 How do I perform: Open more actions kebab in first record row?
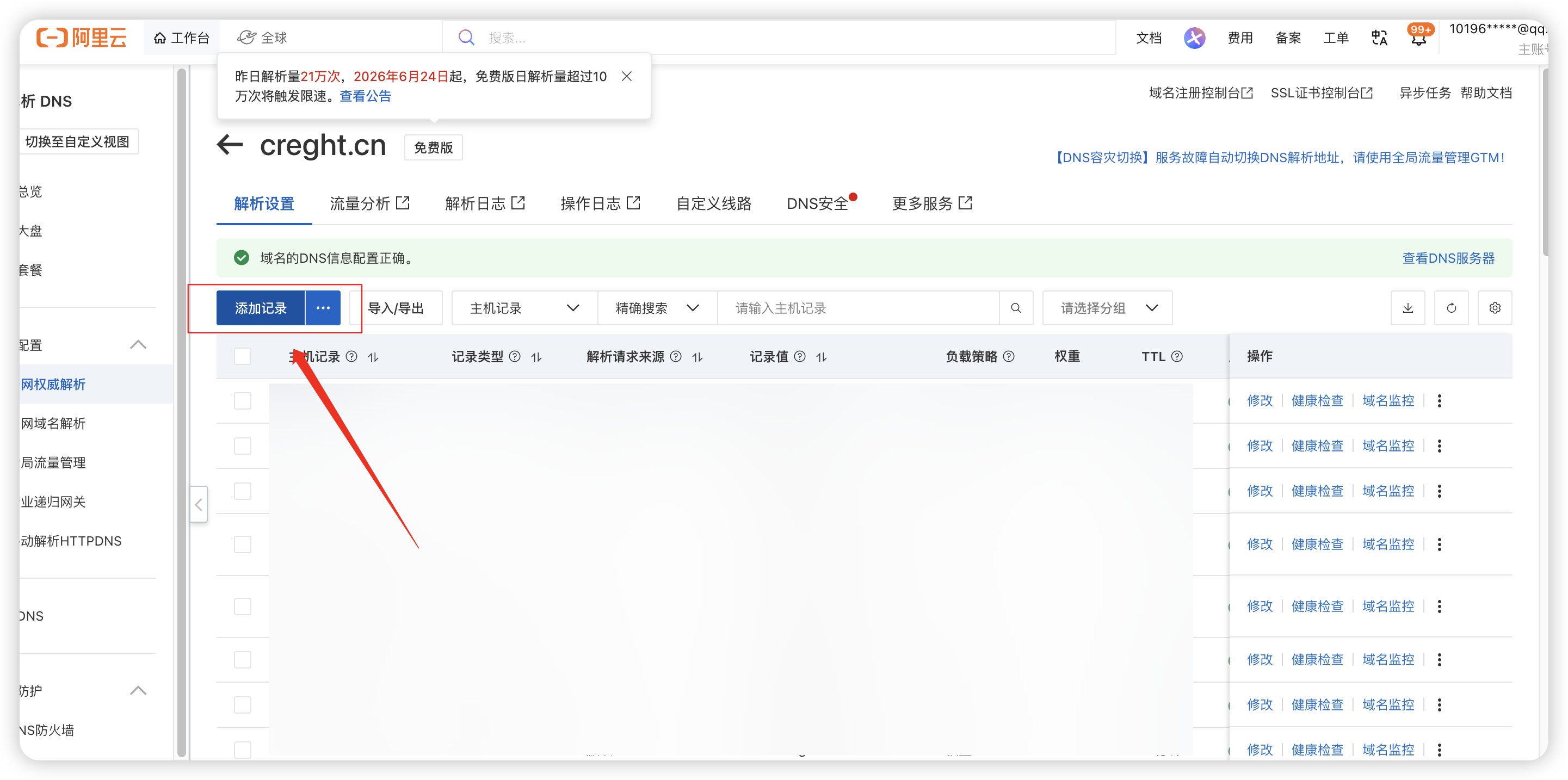1440,400
